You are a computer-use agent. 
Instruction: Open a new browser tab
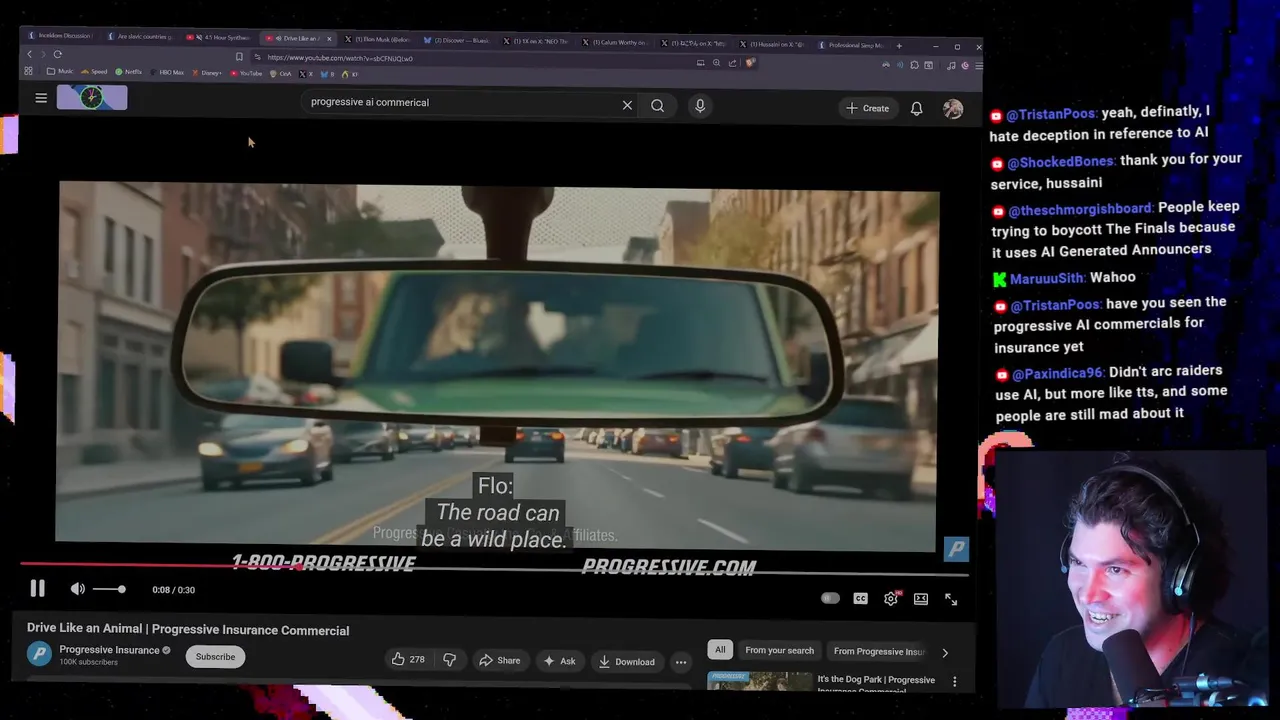coord(899,45)
